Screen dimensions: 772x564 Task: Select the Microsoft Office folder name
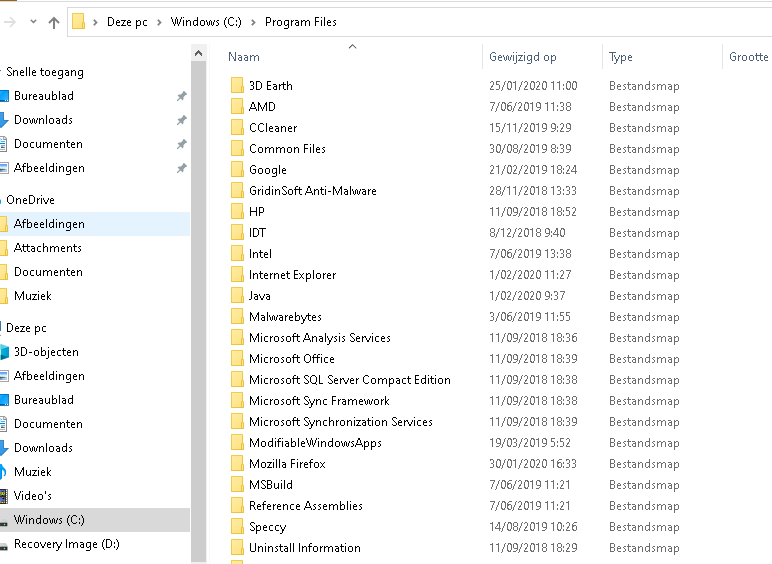[x=291, y=359]
